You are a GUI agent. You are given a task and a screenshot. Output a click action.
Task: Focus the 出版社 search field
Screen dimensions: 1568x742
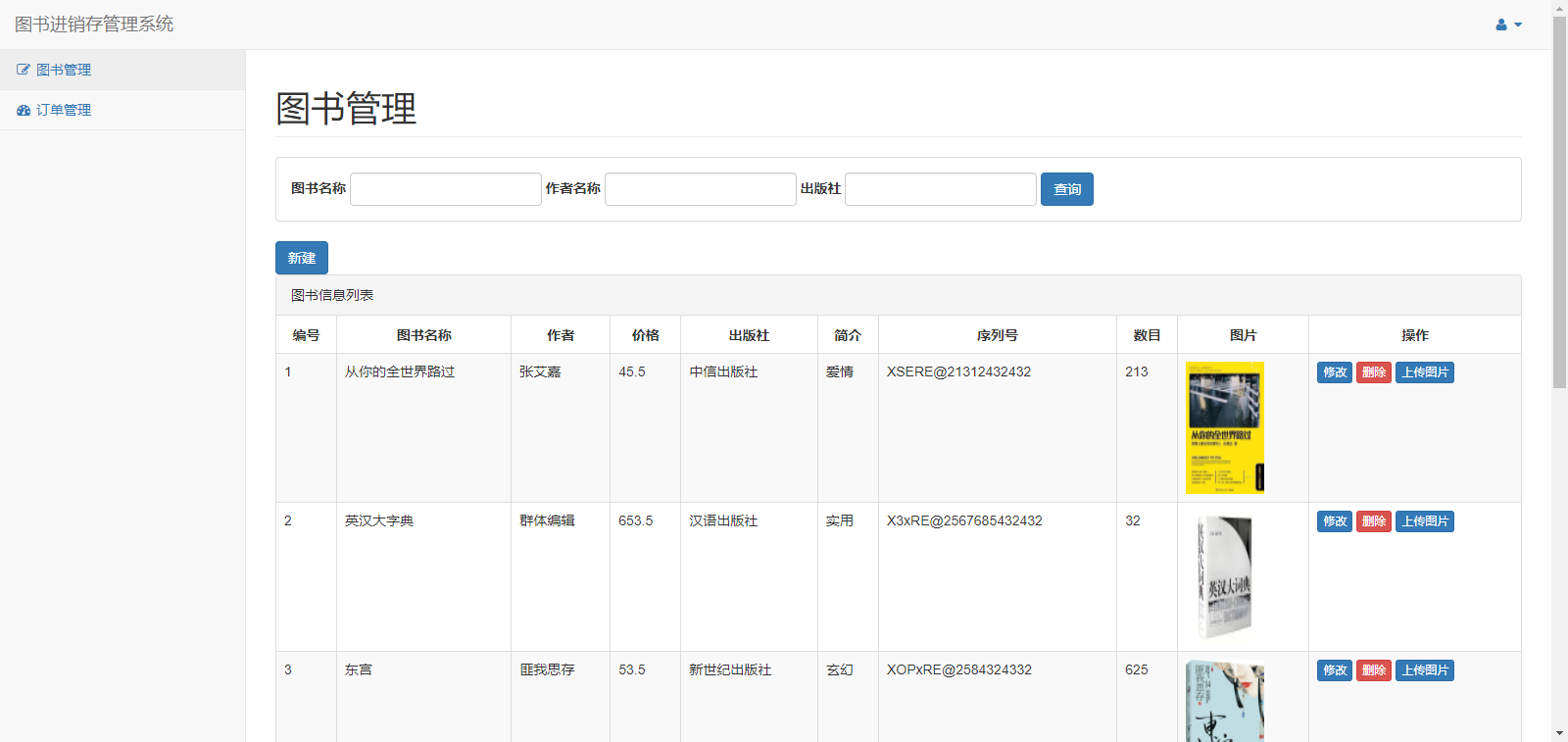coord(941,189)
